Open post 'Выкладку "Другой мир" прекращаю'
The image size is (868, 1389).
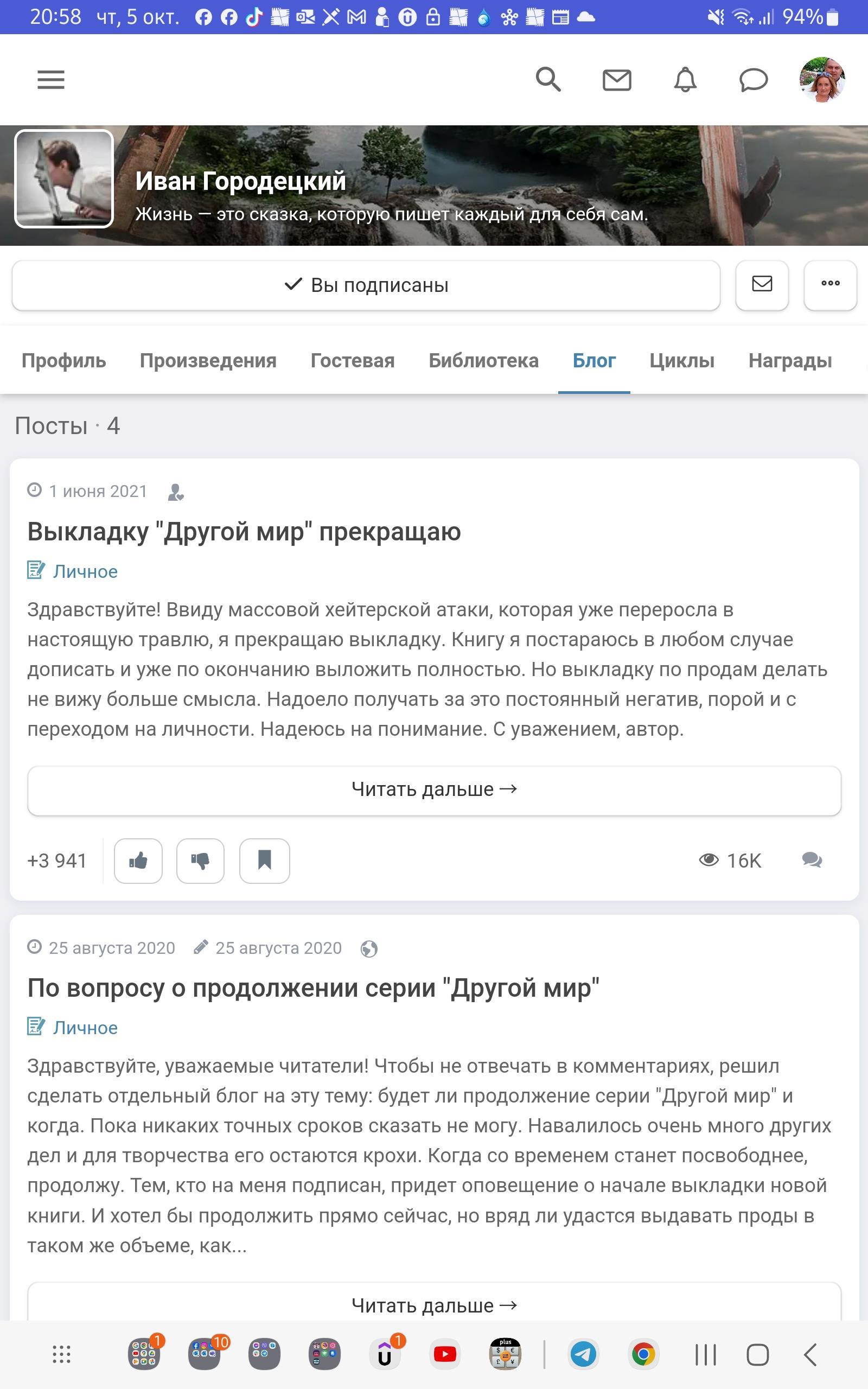pyautogui.click(x=244, y=532)
